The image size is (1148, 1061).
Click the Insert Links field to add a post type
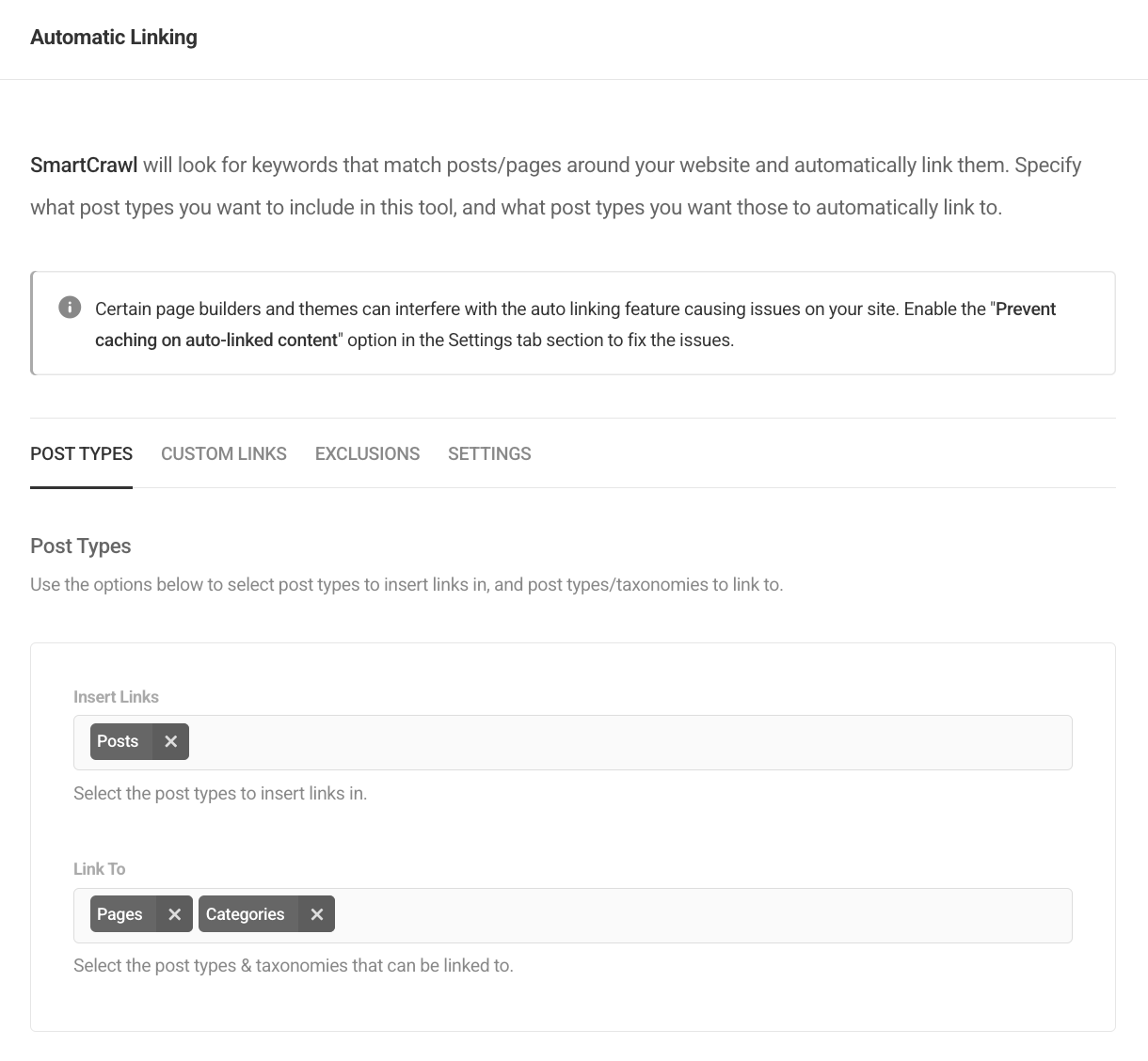click(565, 742)
